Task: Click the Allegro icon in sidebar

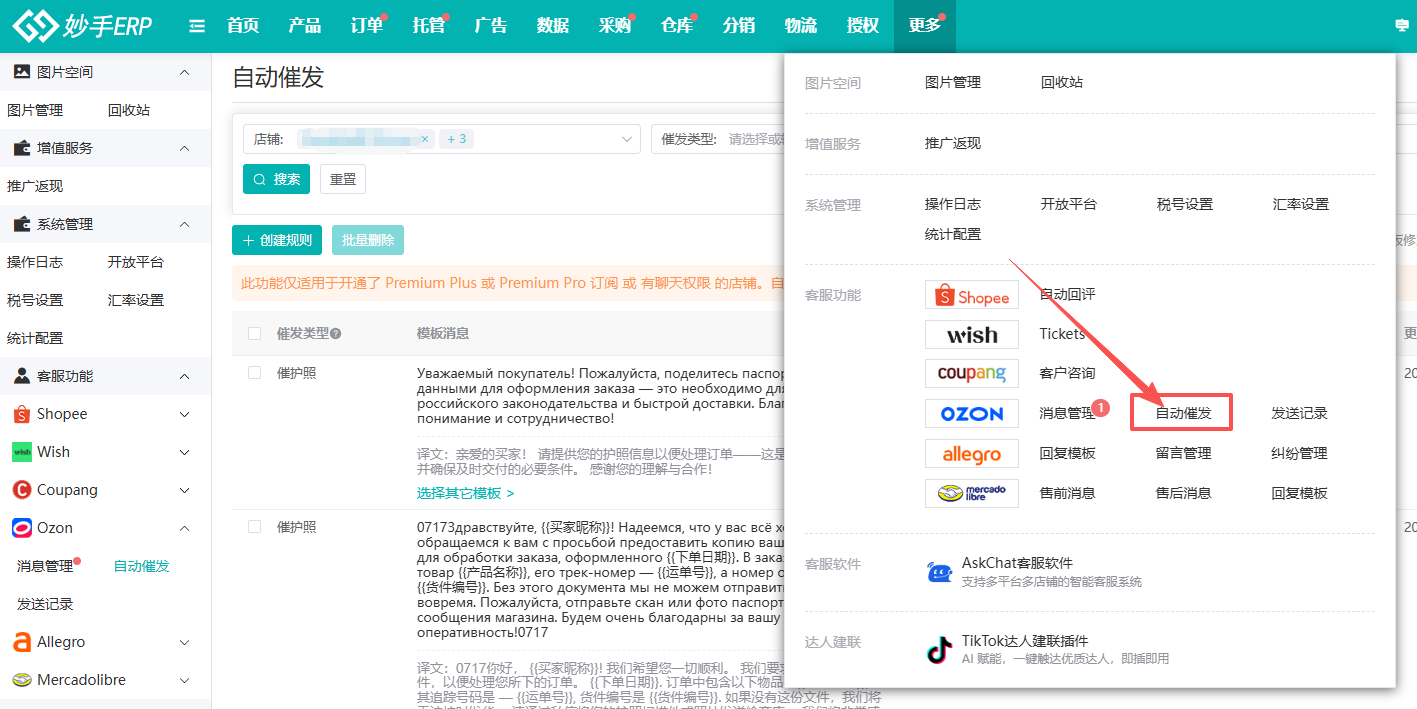Action: pos(21,642)
